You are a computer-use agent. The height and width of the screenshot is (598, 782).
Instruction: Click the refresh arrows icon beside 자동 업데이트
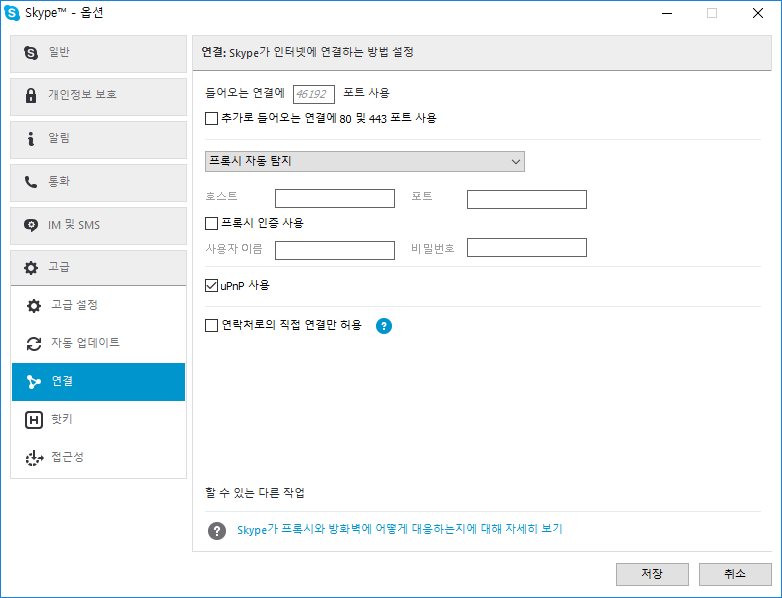34,344
